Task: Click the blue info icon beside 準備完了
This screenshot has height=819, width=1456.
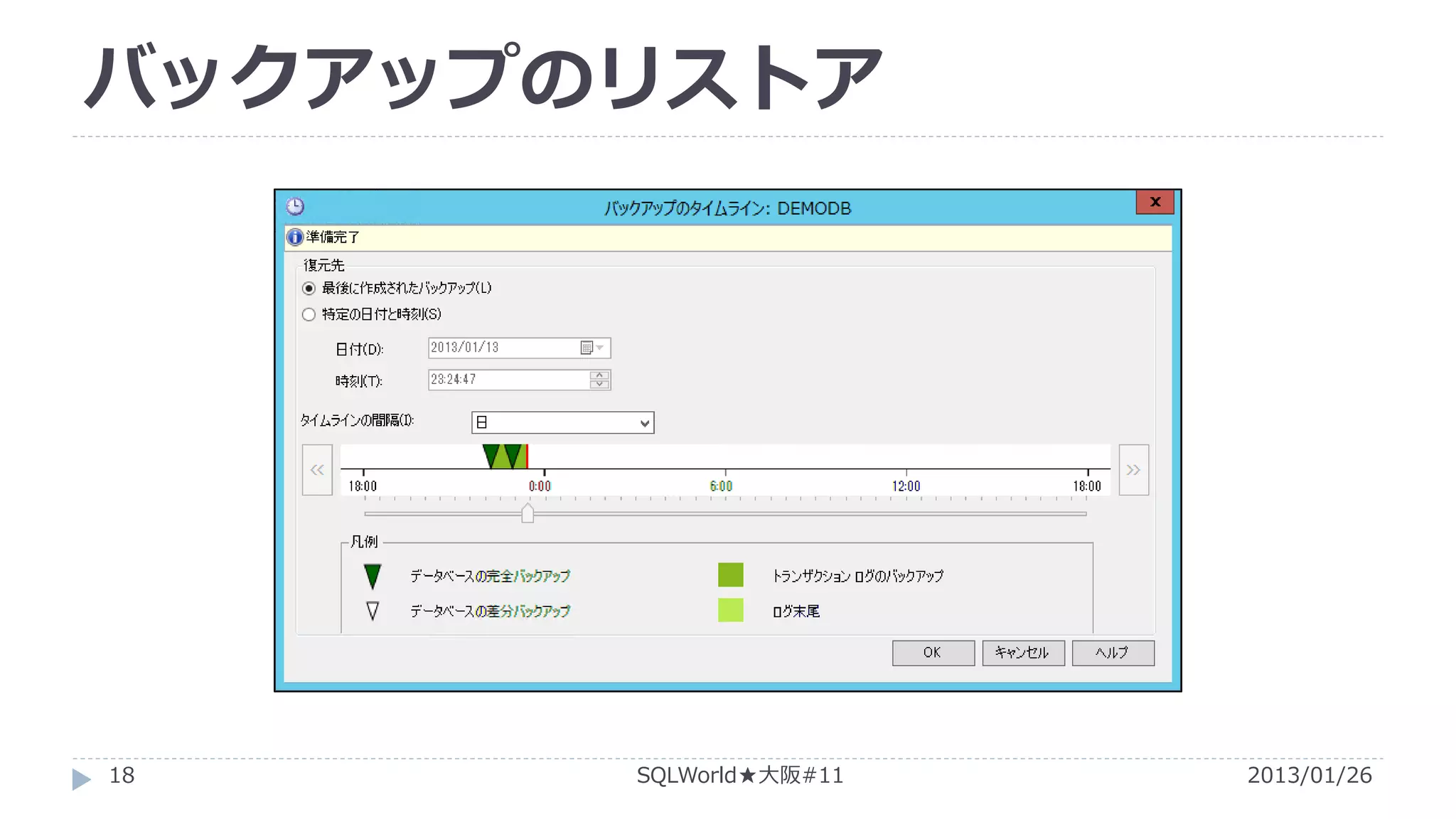Action: [294, 237]
